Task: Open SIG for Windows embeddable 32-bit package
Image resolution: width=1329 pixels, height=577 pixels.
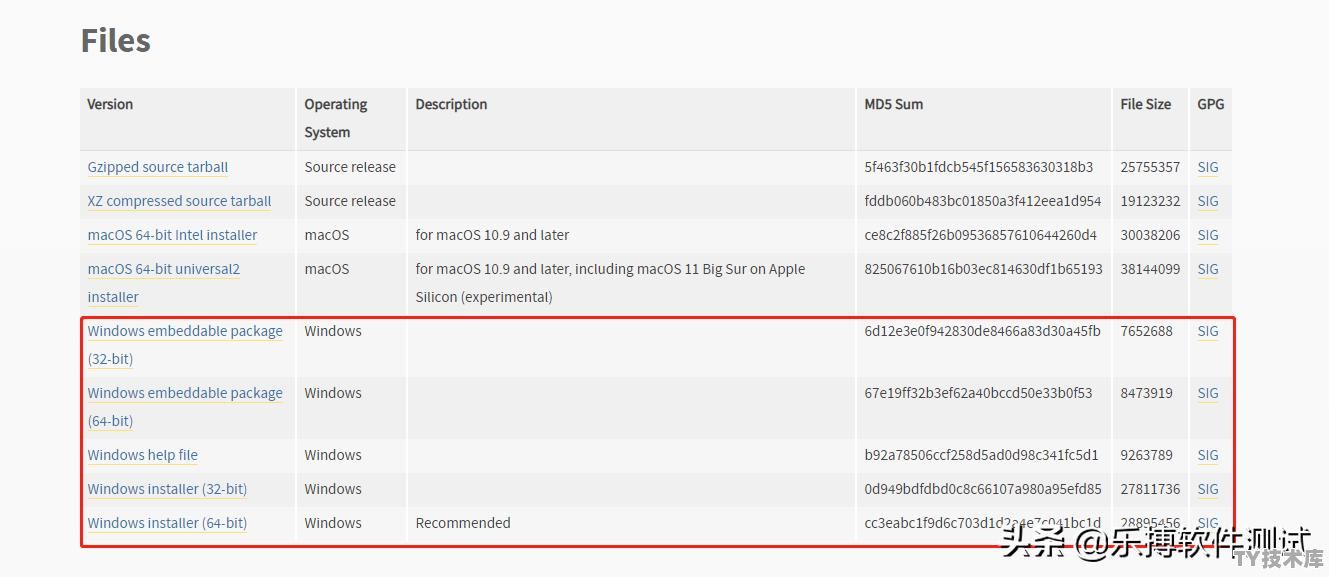Action: coord(1208,331)
